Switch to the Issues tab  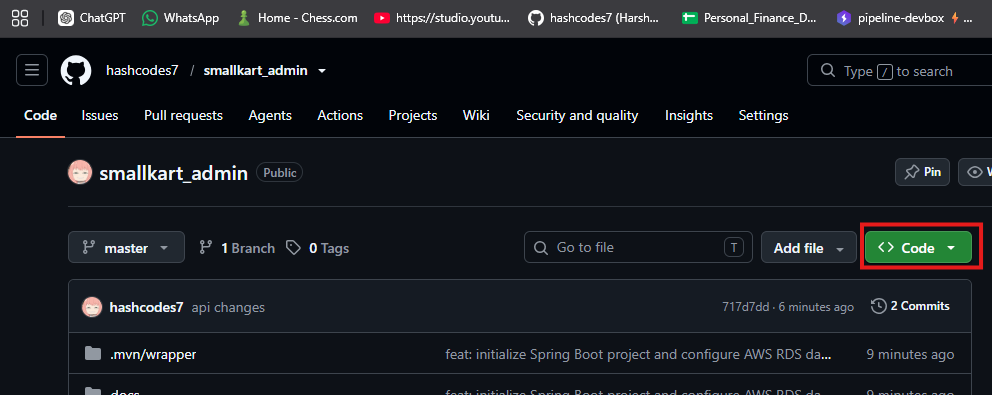pyautogui.click(x=100, y=116)
